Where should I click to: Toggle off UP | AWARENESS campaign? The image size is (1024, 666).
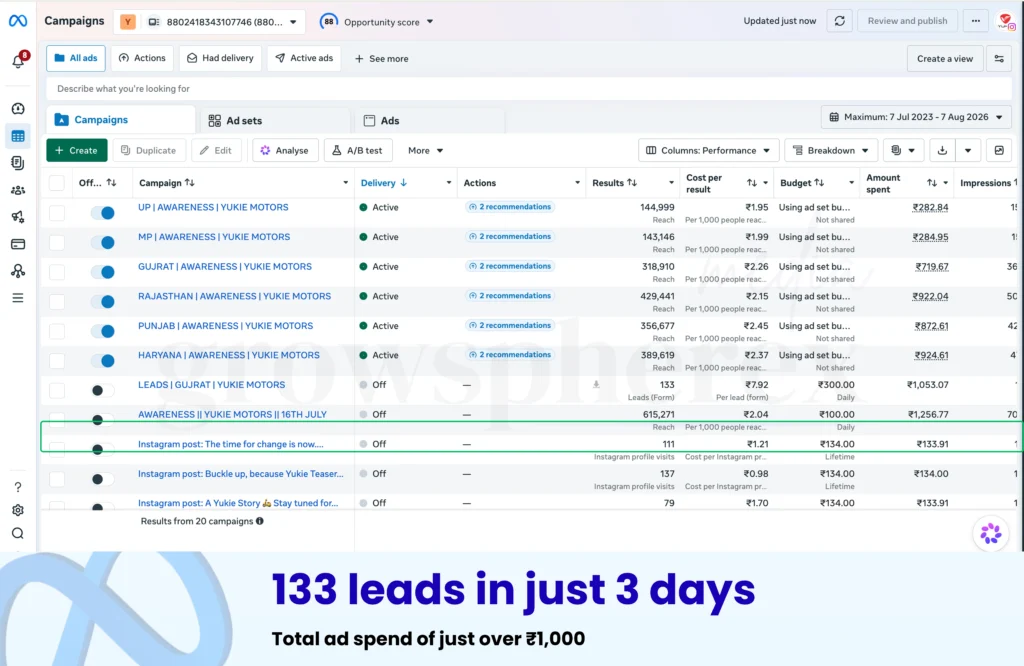(x=103, y=213)
